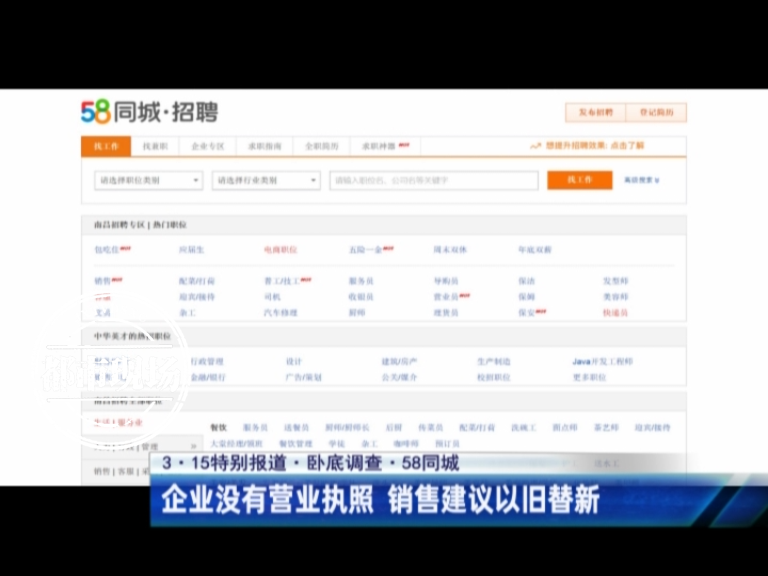Open the 行政管理 category link
The image size is (768, 576).
(207, 361)
